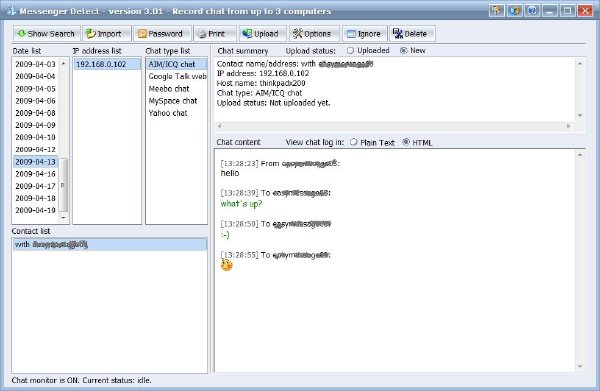Click date list scroll up arrow

click(64, 63)
